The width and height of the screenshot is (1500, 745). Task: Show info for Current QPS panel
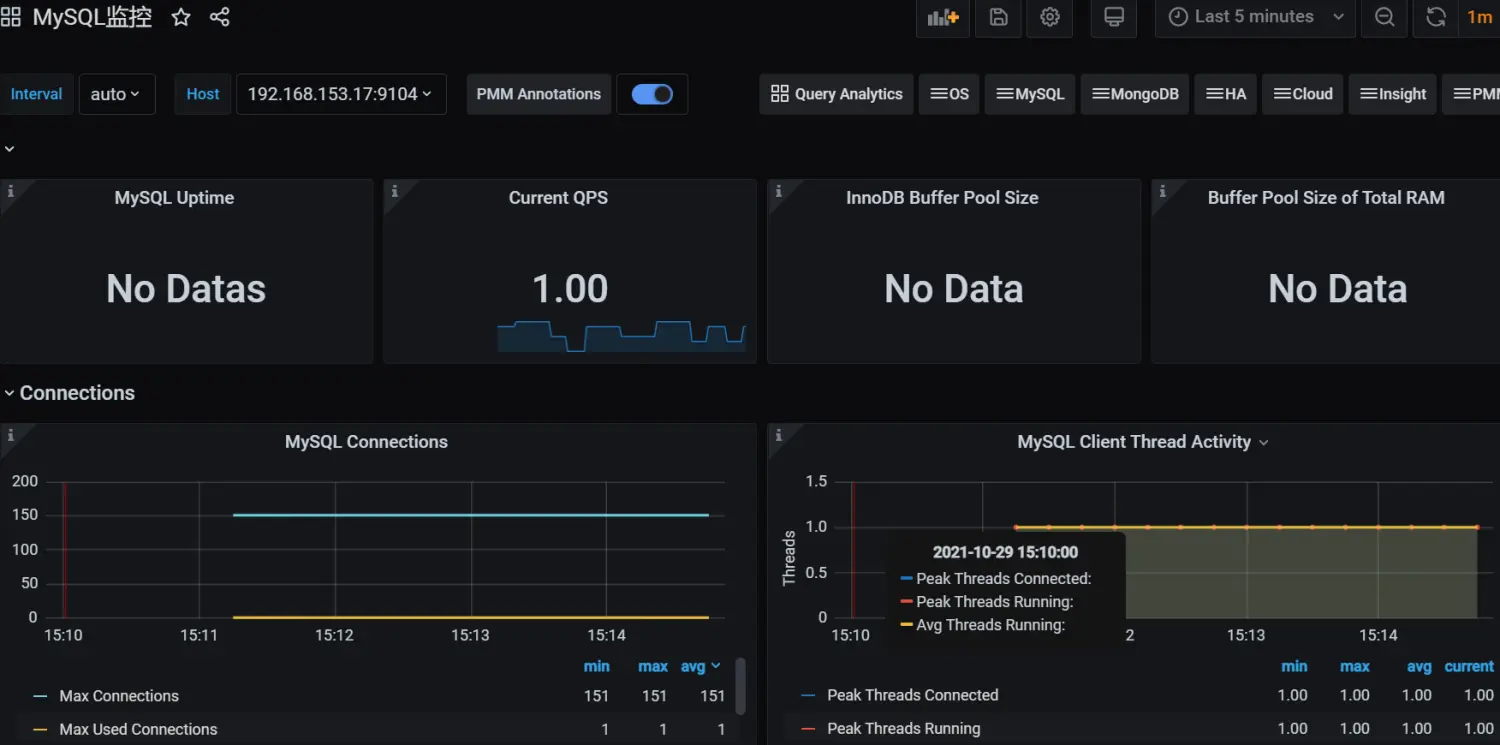pyautogui.click(x=394, y=191)
